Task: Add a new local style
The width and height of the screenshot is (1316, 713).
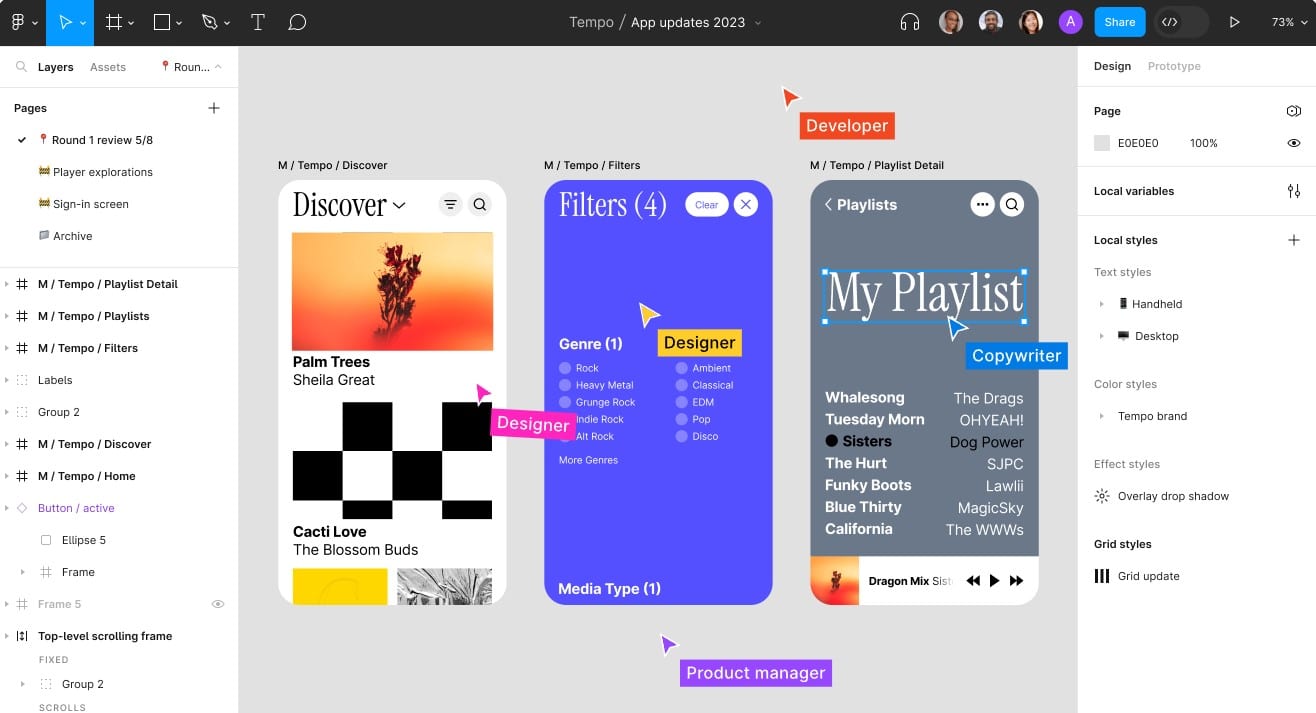Action: click(x=1293, y=240)
